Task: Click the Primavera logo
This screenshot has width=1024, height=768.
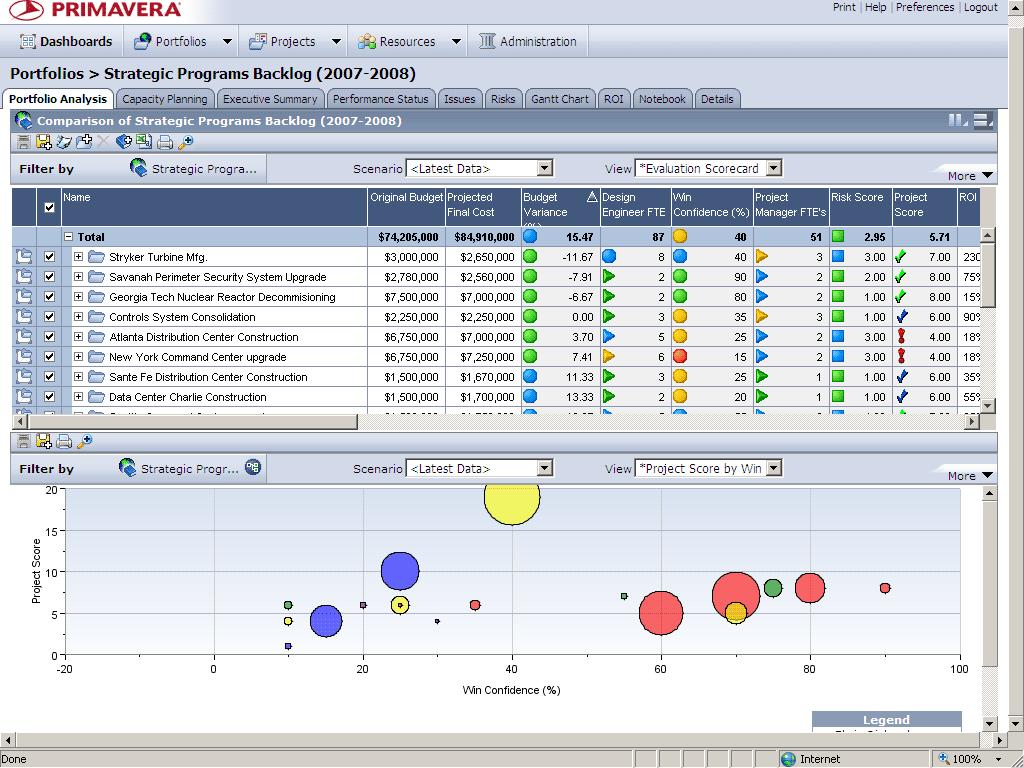Action: (94, 10)
